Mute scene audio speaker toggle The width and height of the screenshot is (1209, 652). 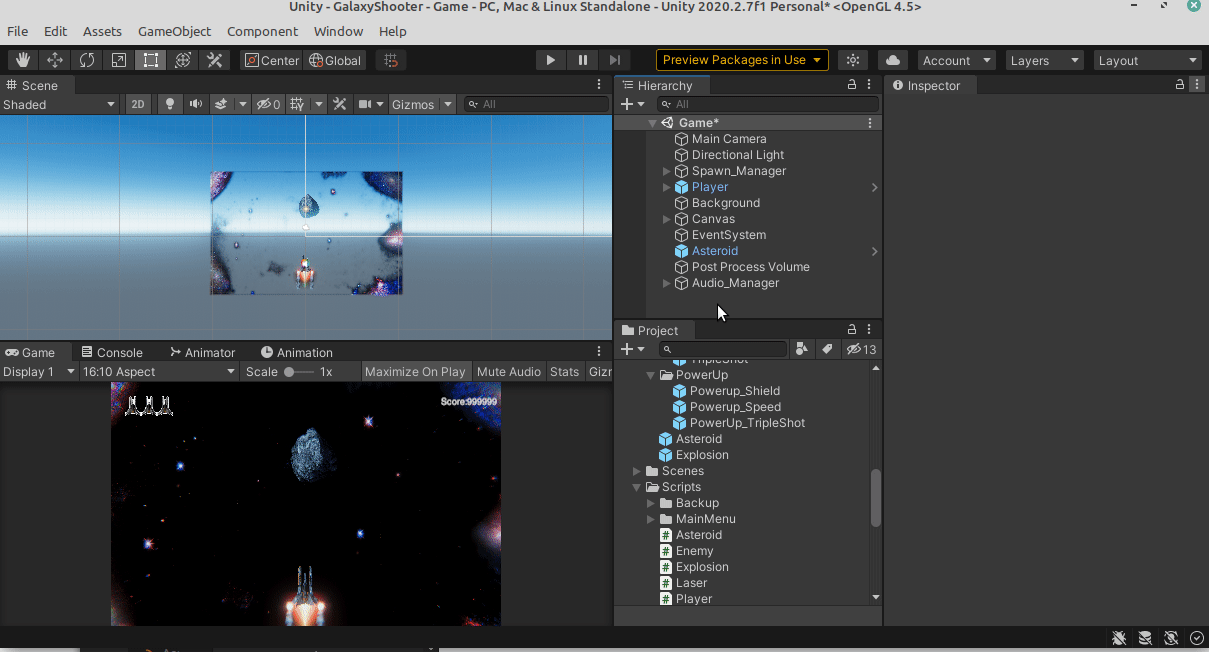[x=196, y=104]
